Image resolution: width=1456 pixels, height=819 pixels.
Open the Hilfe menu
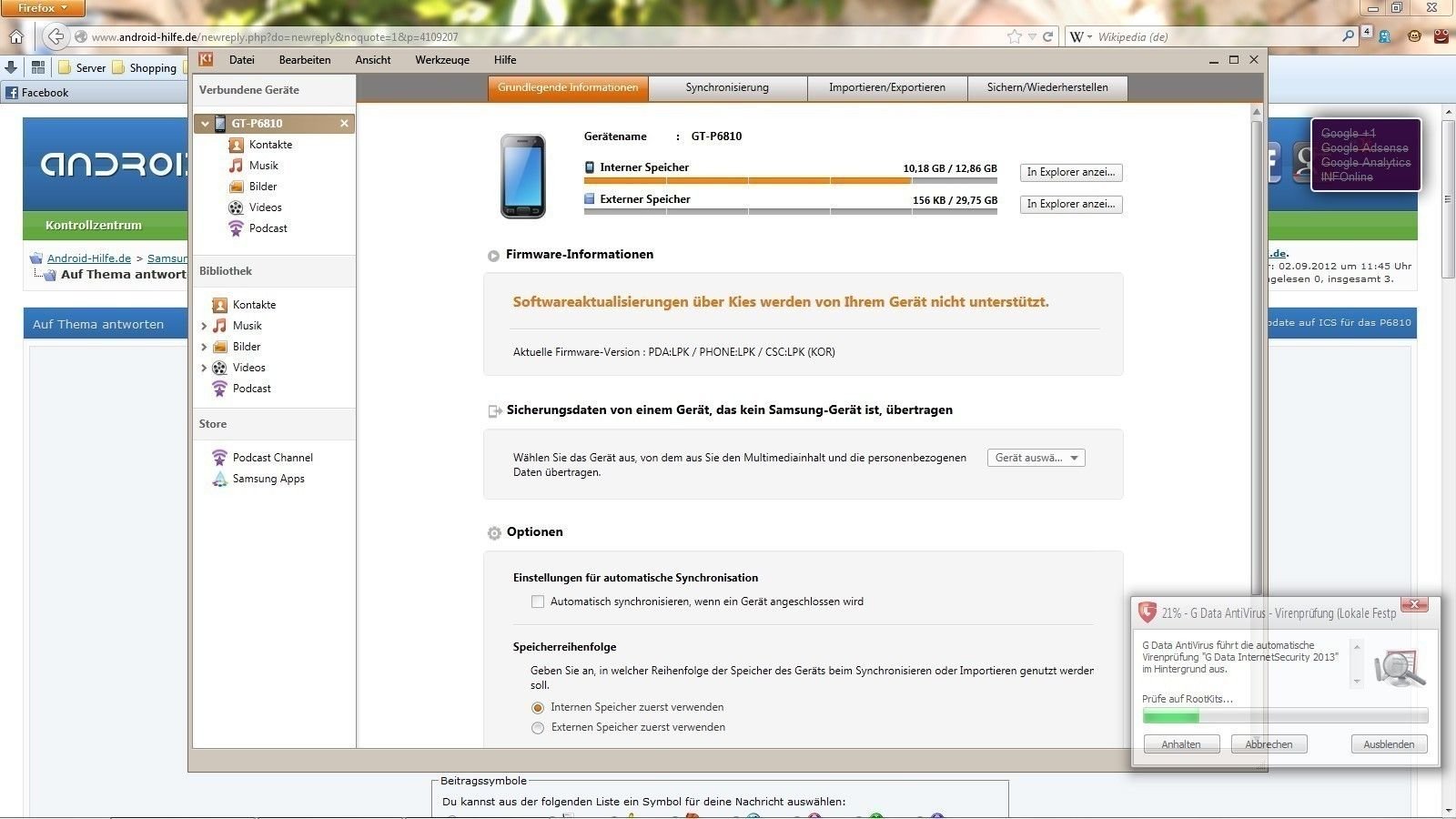505,60
